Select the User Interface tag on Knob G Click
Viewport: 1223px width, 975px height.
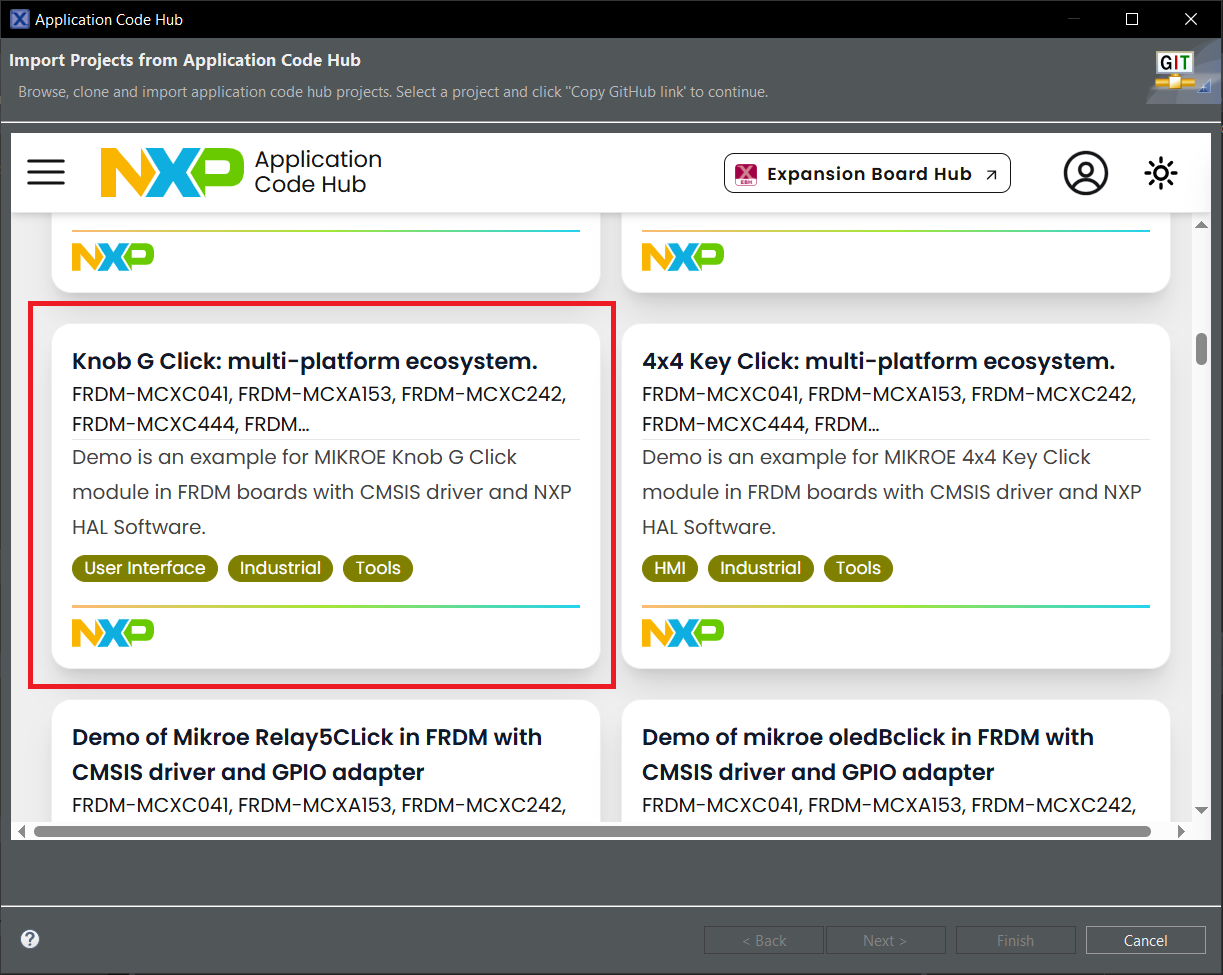(145, 568)
